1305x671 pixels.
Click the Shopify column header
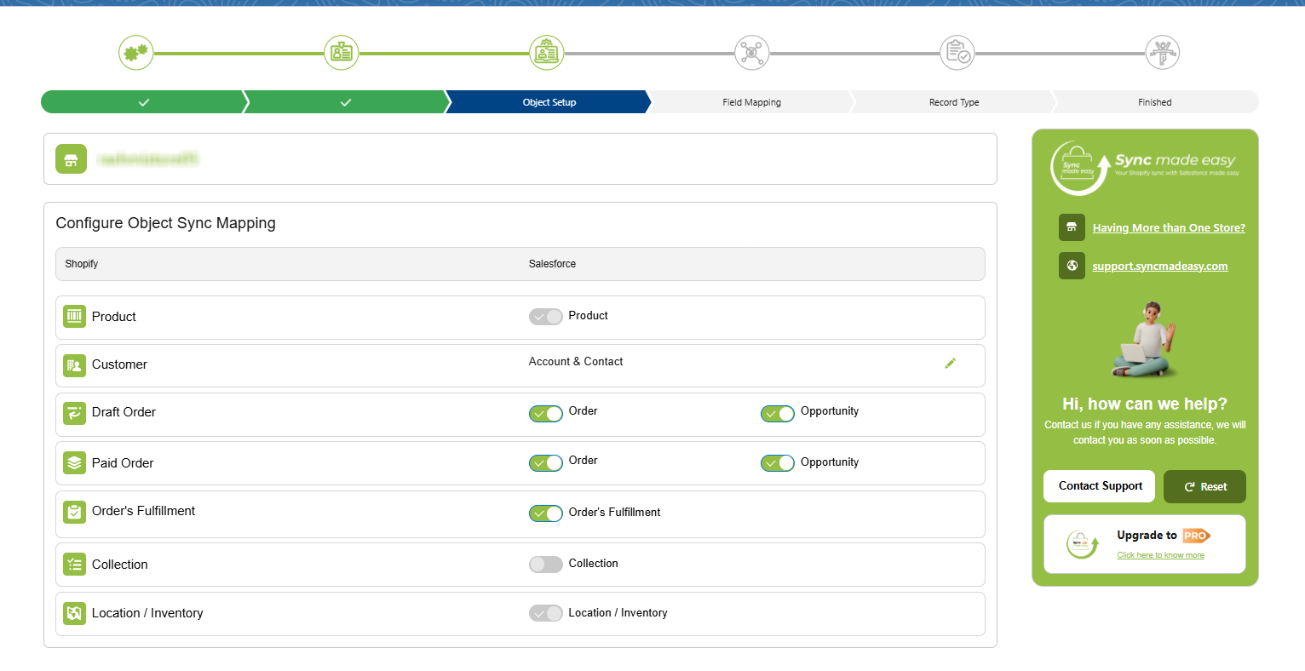(82, 264)
